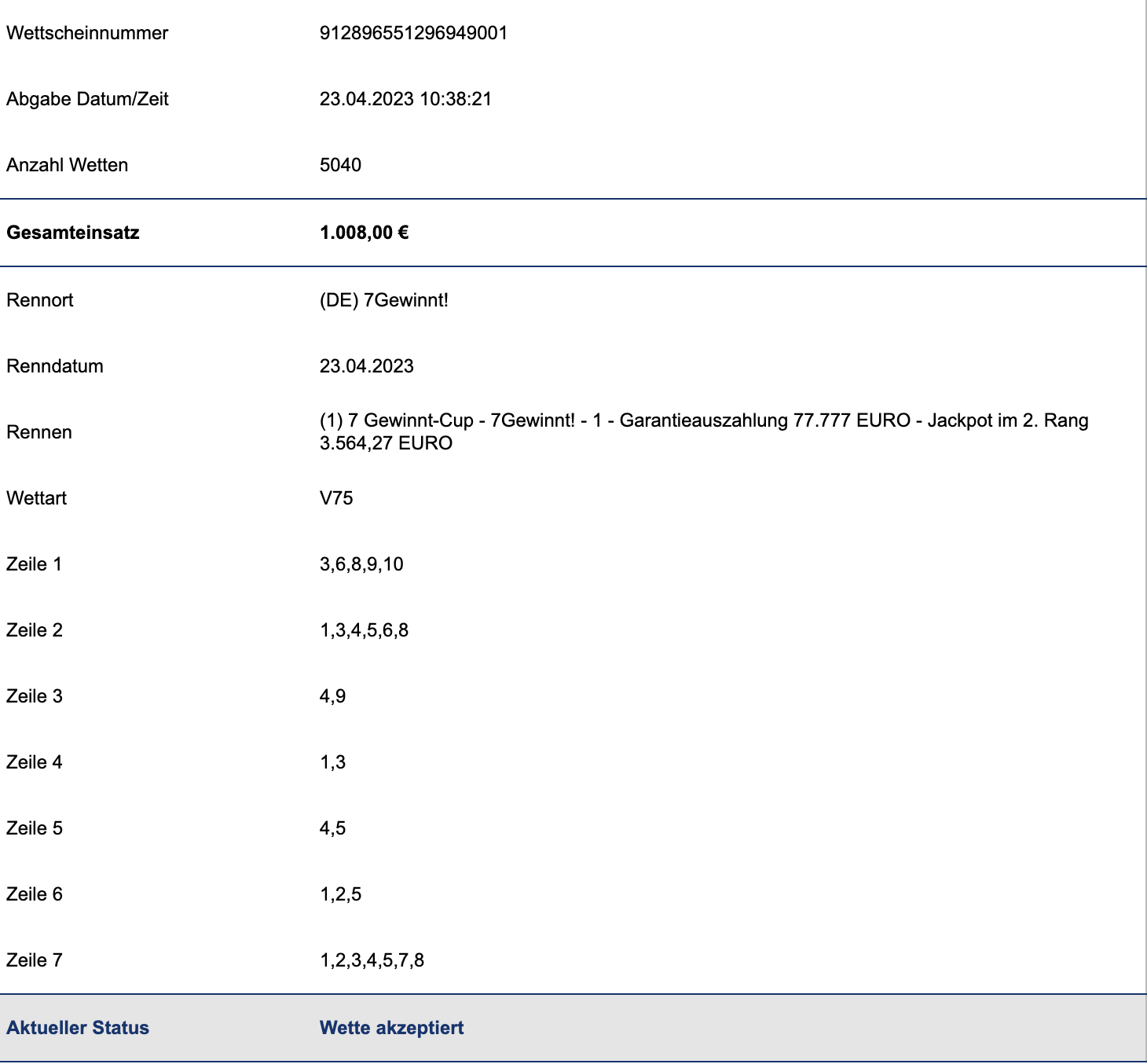Click the Zeile 4 label
This screenshot has height=1064, width=1147.
pos(35,762)
